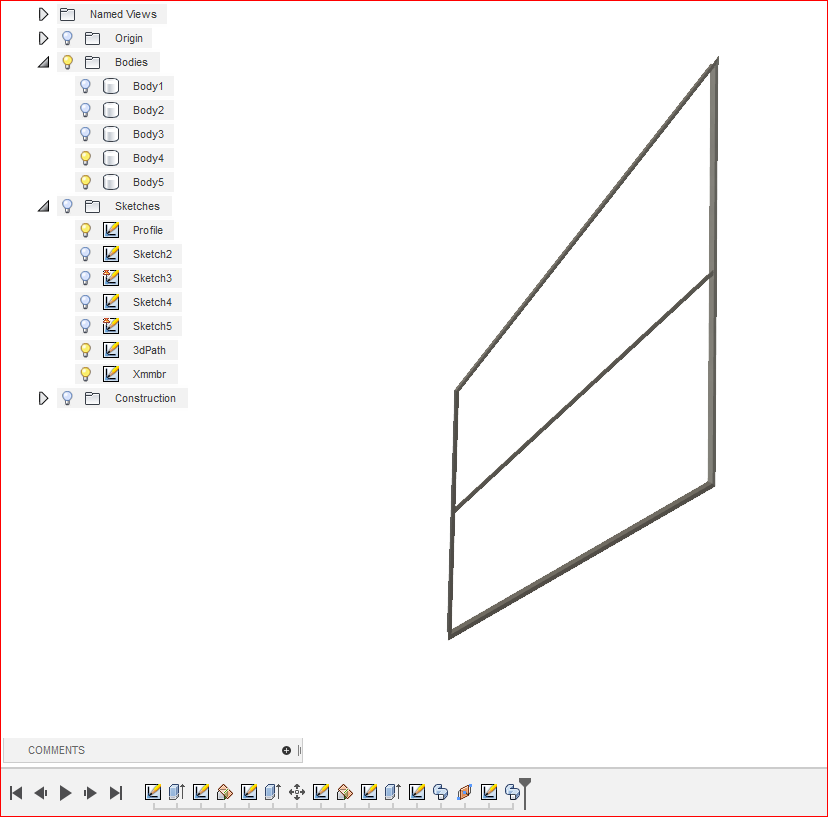Expand the Construction folder
Screen dimensions: 828x817
click(x=43, y=398)
